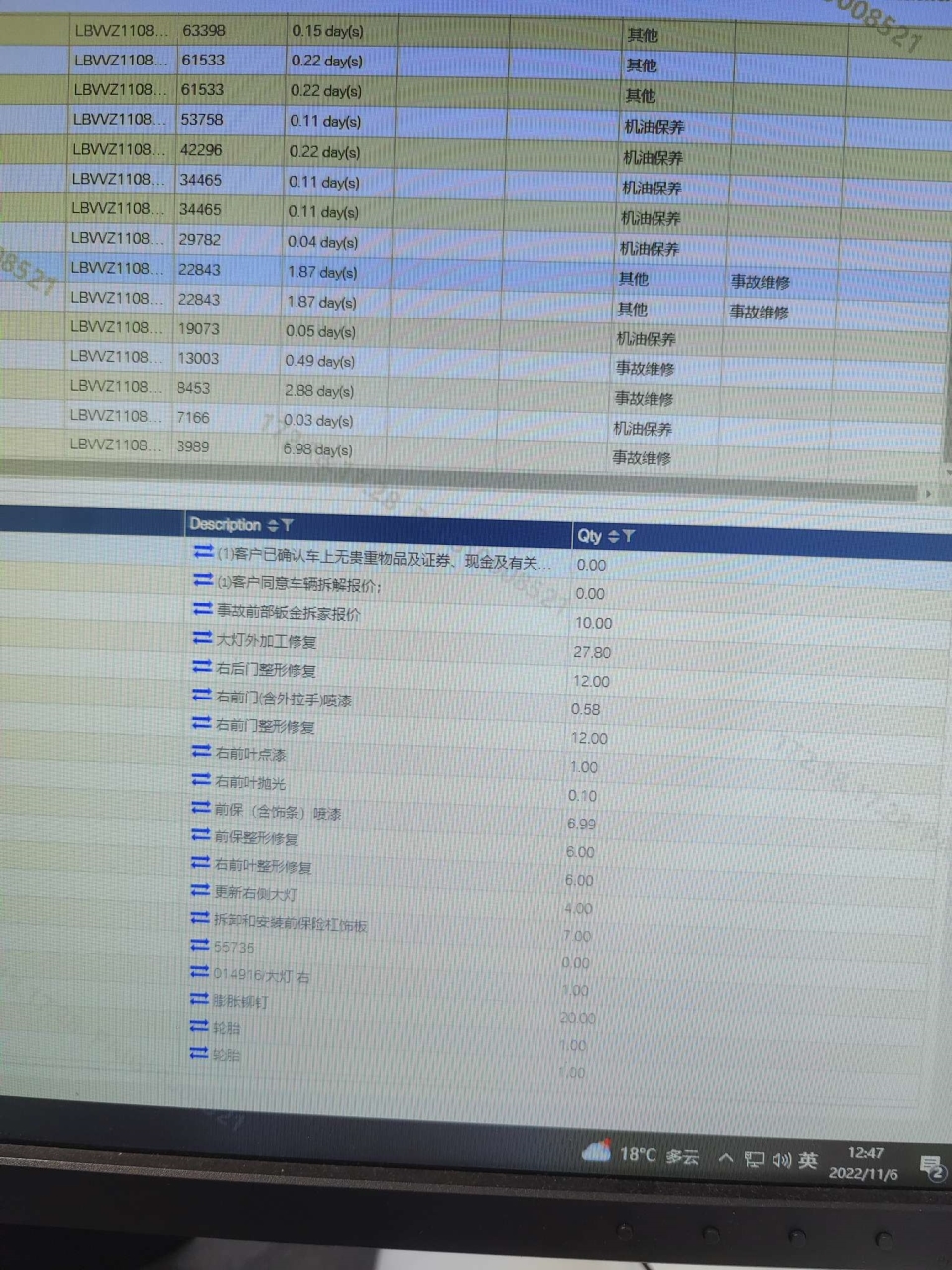952x1270 pixels.
Task: Open the weather widget showing 18°C 多云
Action: click(641, 1155)
